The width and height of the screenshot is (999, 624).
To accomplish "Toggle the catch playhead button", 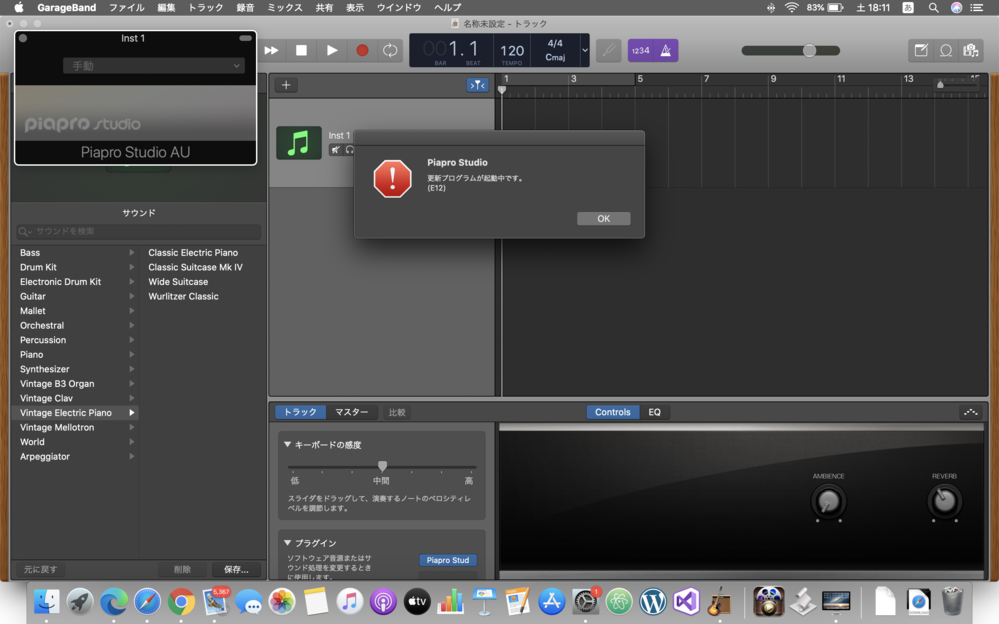I will click(477, 85).
